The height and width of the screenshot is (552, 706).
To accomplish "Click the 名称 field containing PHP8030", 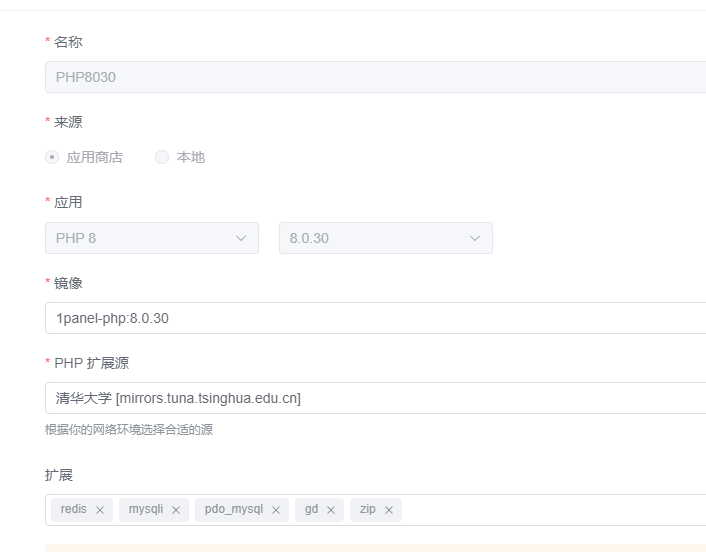I will click(375, 77).
